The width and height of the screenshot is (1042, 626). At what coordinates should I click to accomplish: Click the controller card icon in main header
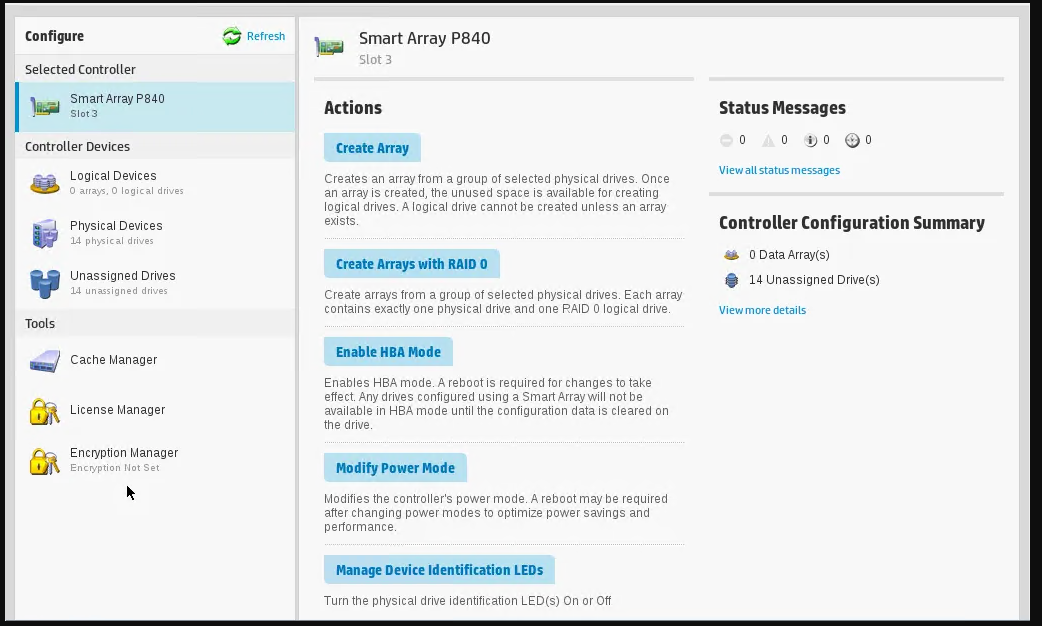pos(330,47)
